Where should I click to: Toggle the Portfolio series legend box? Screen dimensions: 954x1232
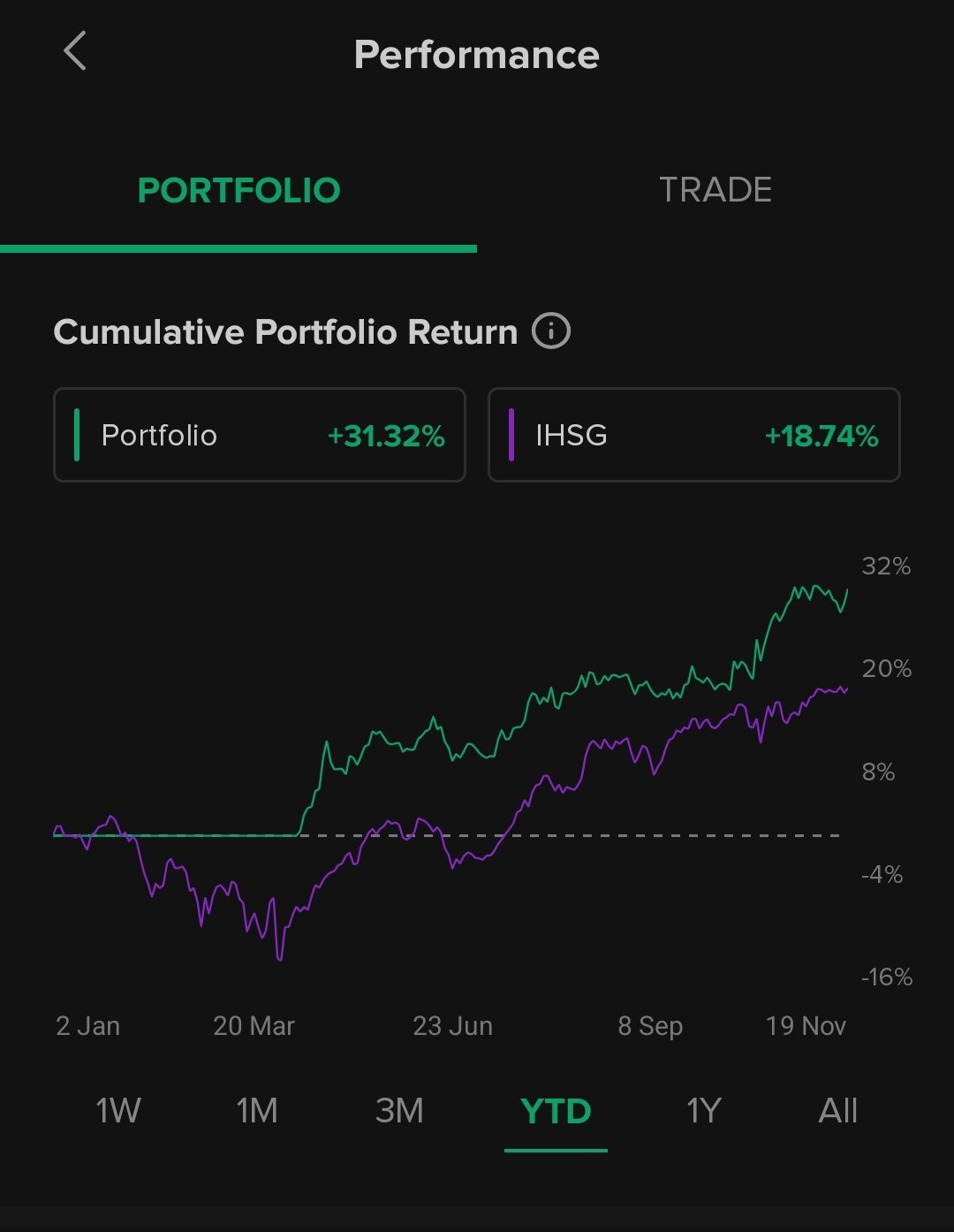260,435
